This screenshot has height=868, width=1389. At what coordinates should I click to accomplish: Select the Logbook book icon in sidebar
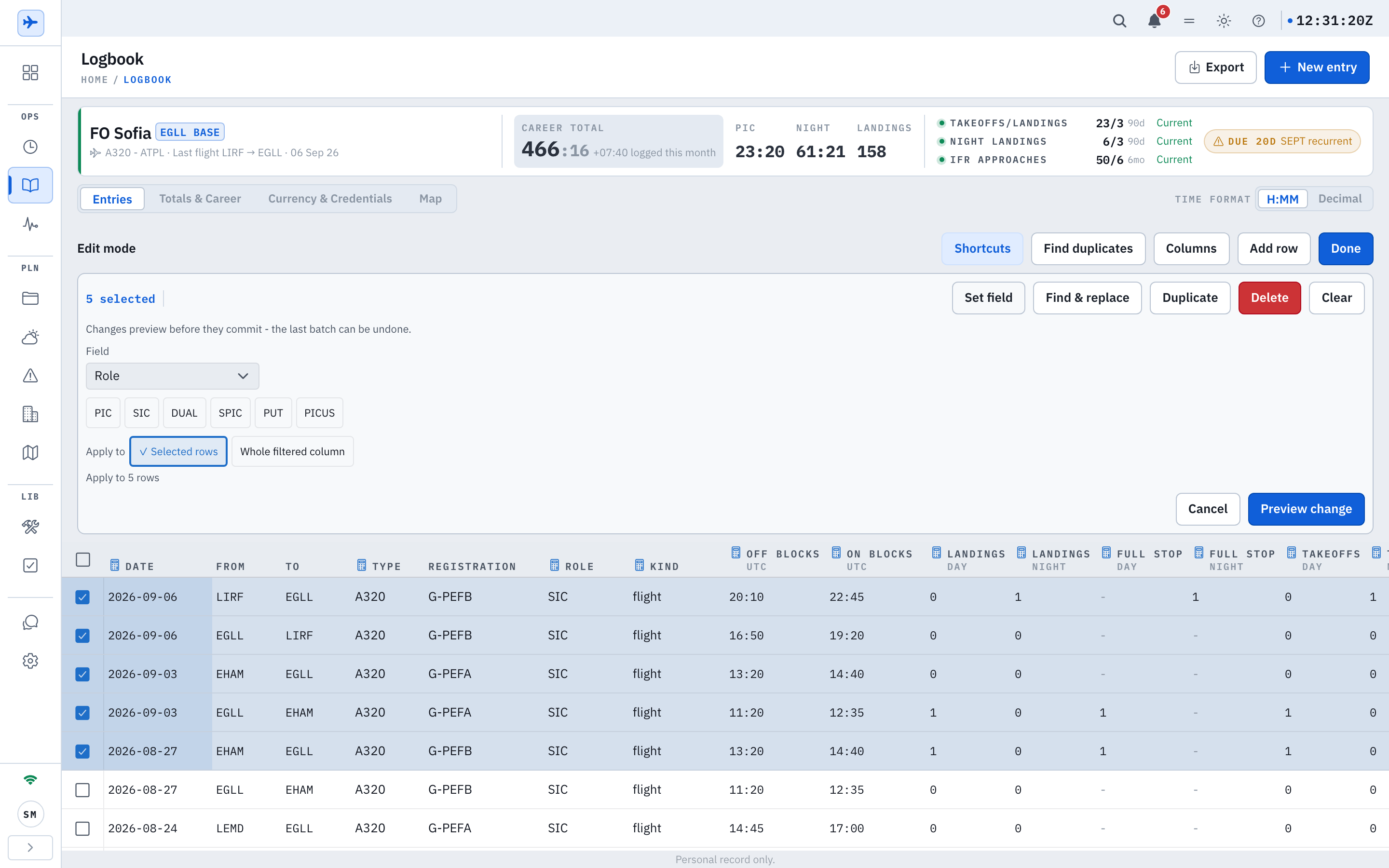[30, 186]
